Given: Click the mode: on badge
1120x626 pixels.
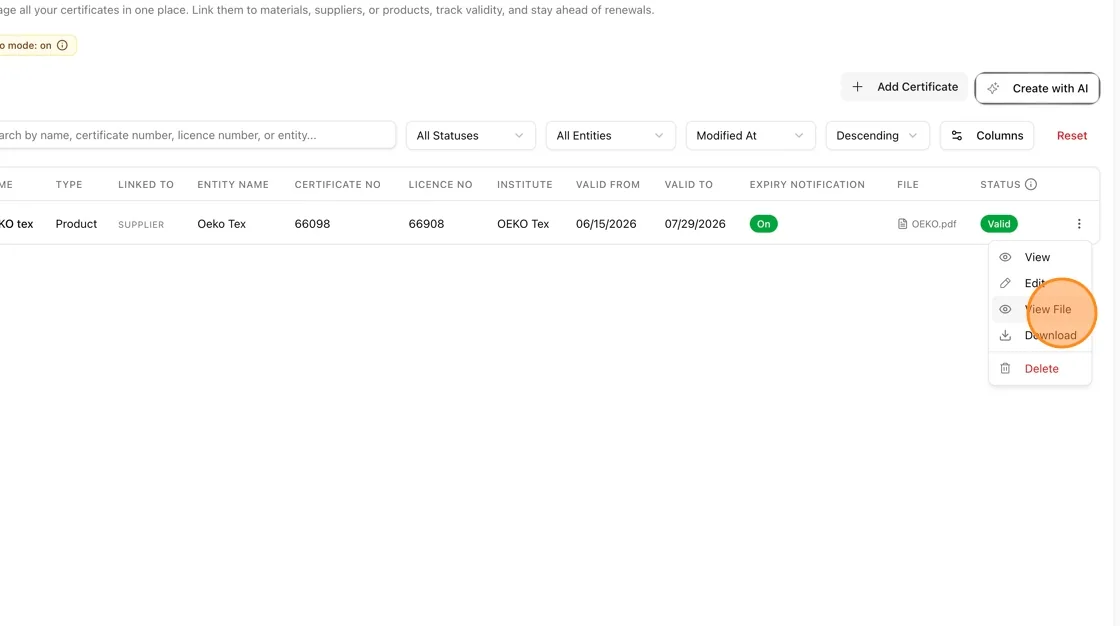Looking at the screenshot, I should [36, 45].
